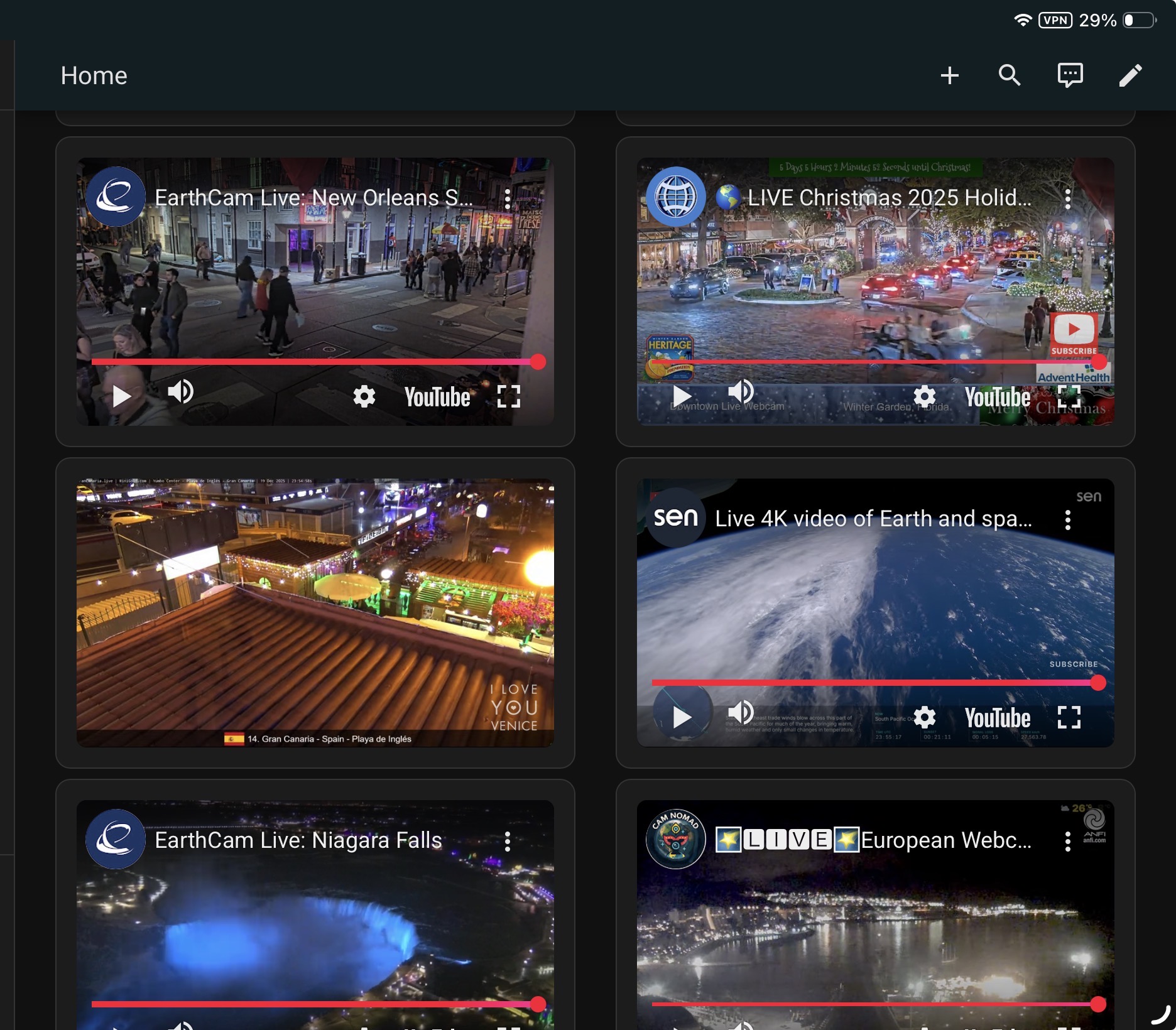This screenshot has height=1030, width=1176.
Task: Open more options for New Orleans video
Action: coord(507,199)
